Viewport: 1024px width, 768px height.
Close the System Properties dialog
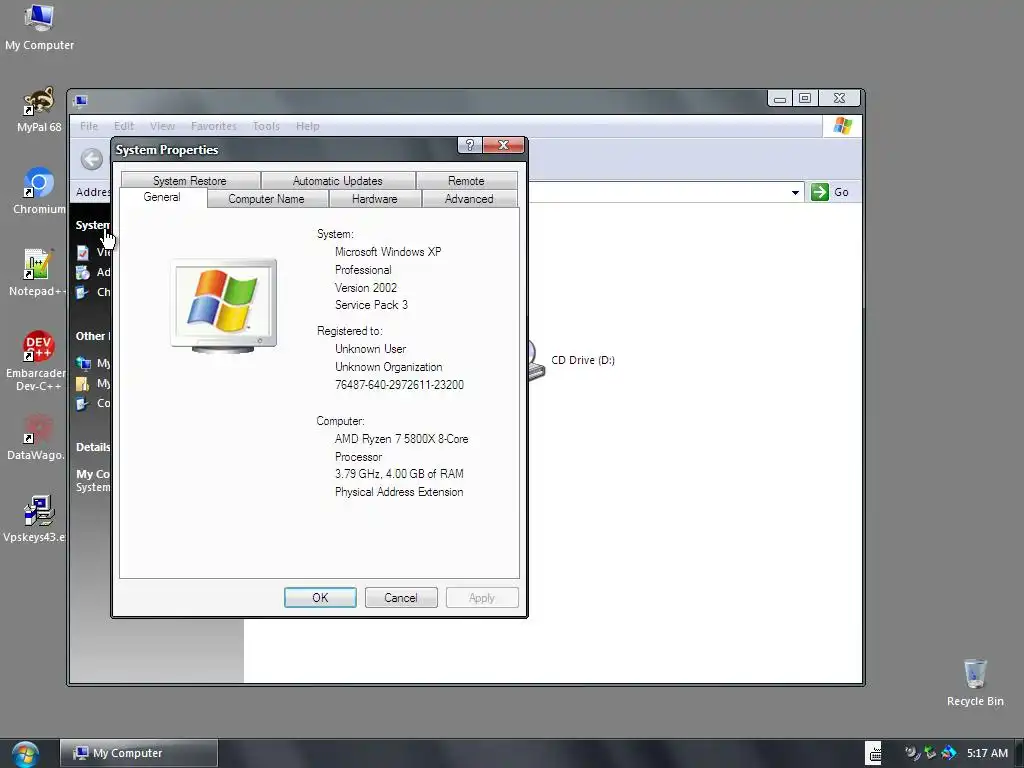(x=503, y=145)
